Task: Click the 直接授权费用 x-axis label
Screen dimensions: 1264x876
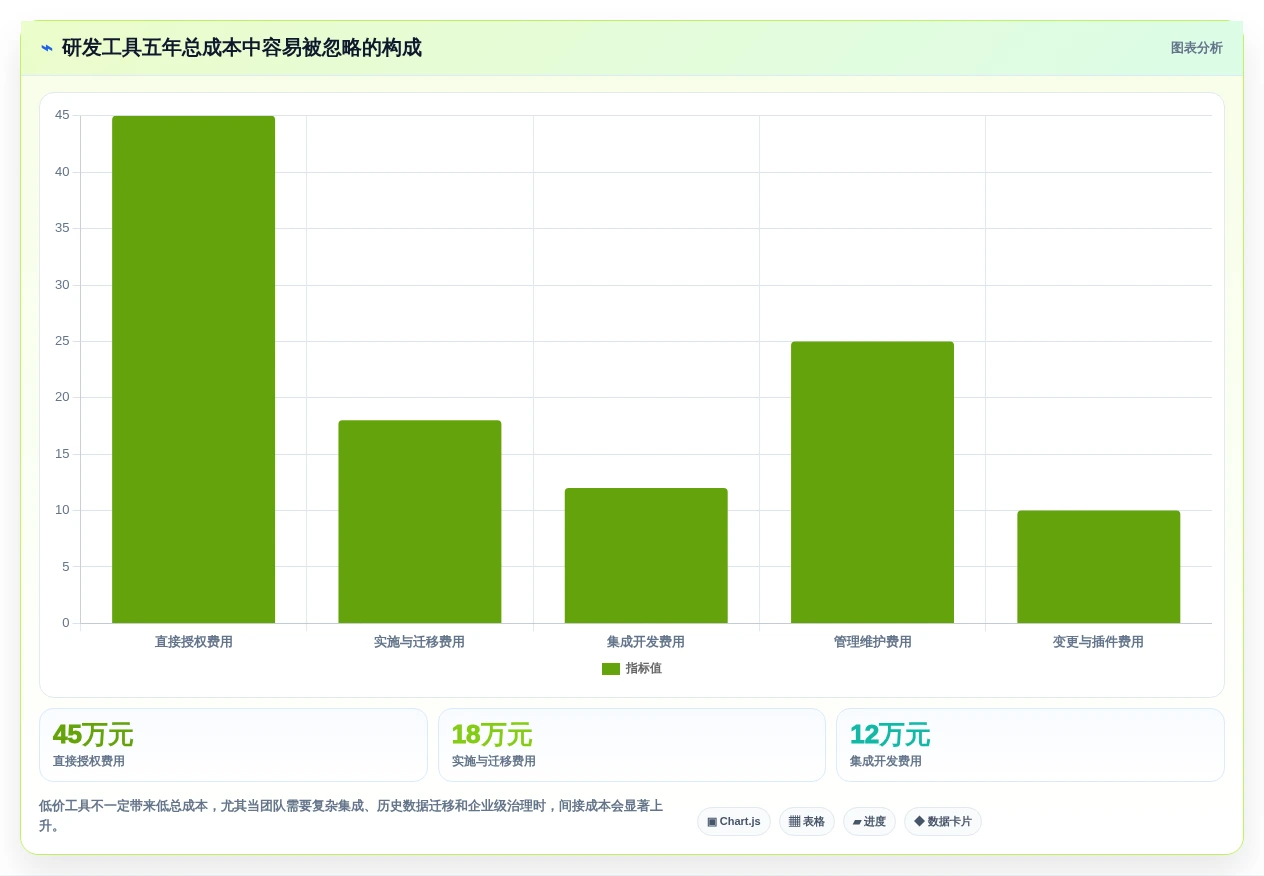Action: coord(193,642)
